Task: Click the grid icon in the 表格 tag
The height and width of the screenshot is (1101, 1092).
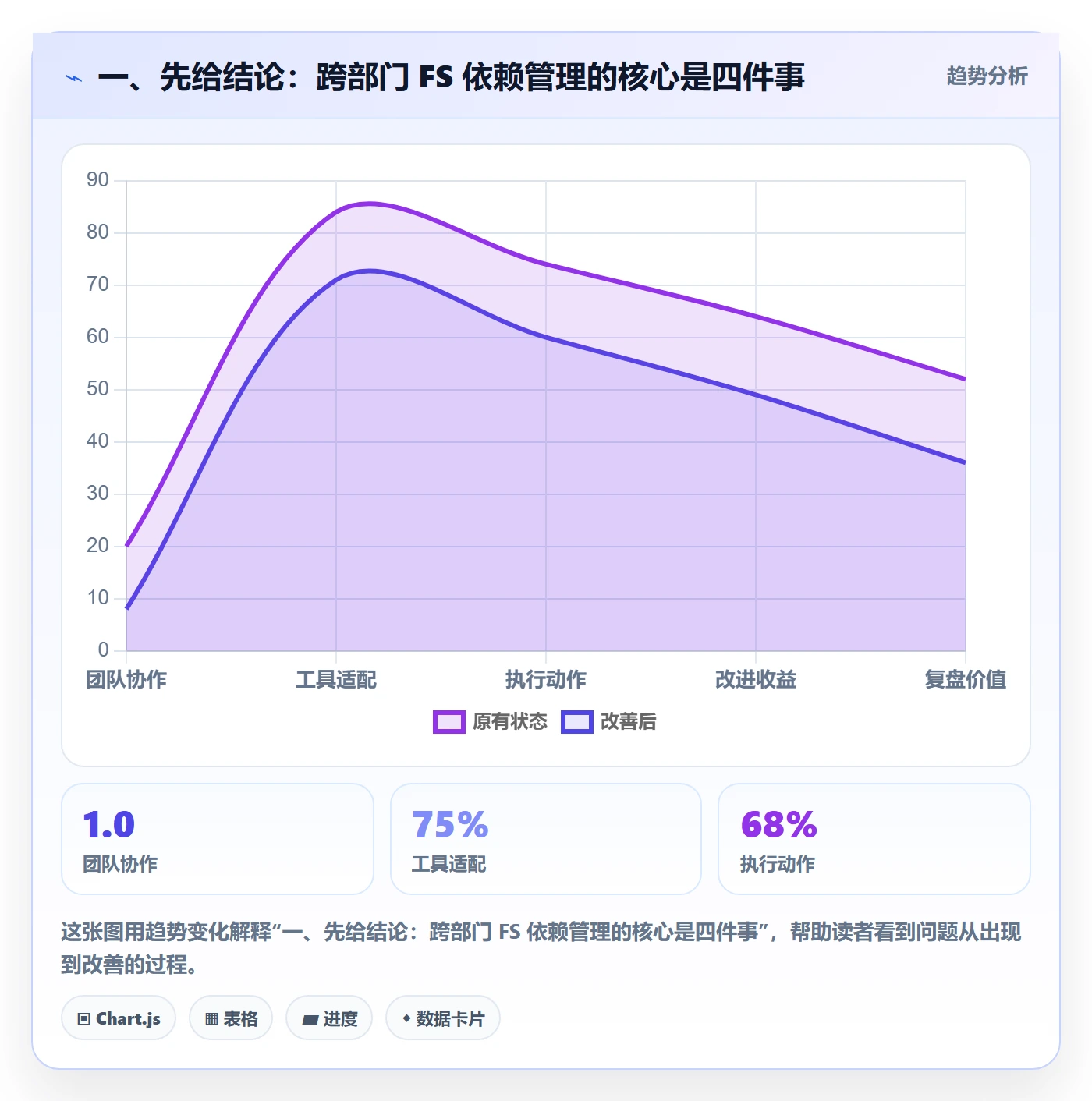Action: [211, 1019]
